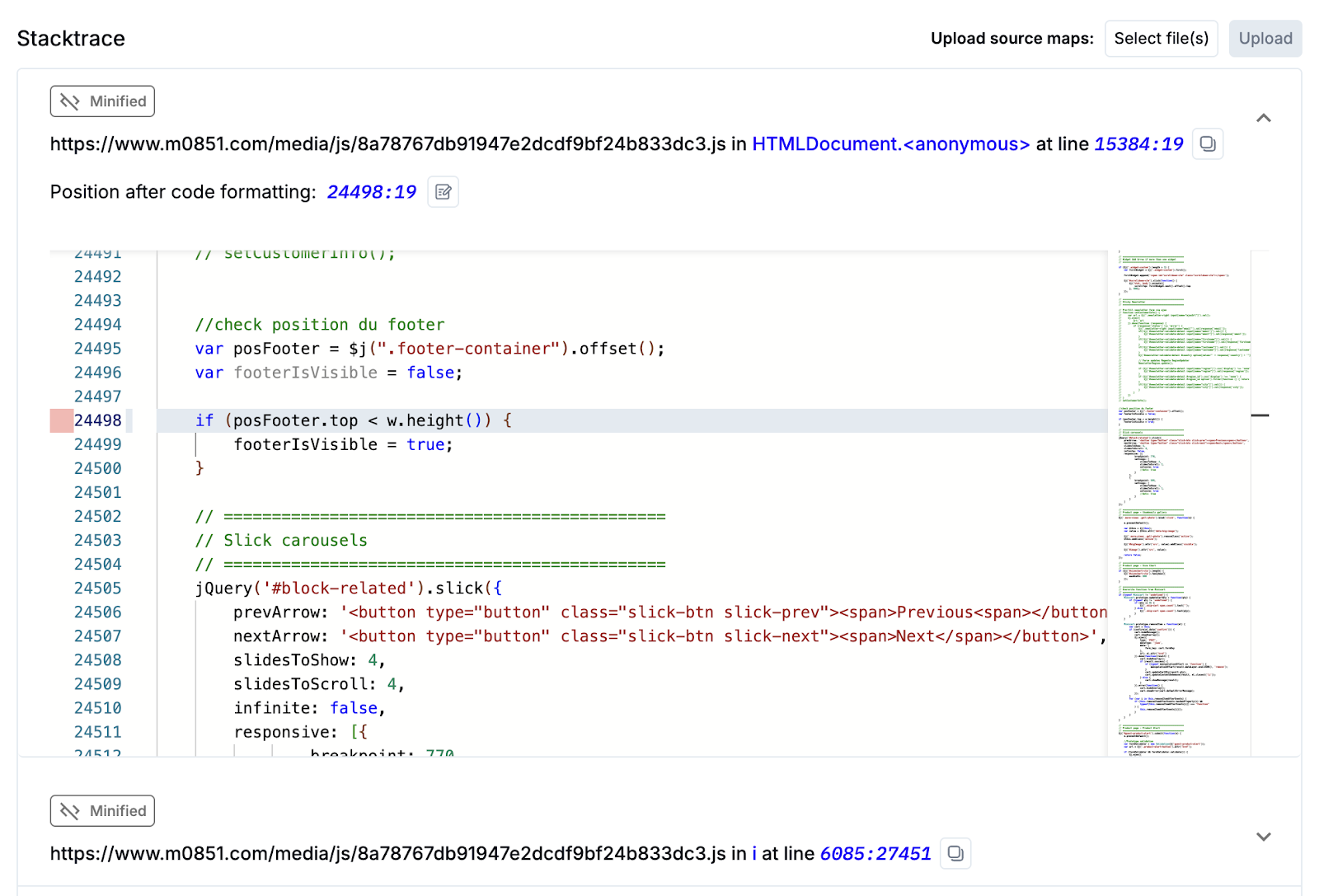Toggle the first Minified badge

tap(102, 101)
